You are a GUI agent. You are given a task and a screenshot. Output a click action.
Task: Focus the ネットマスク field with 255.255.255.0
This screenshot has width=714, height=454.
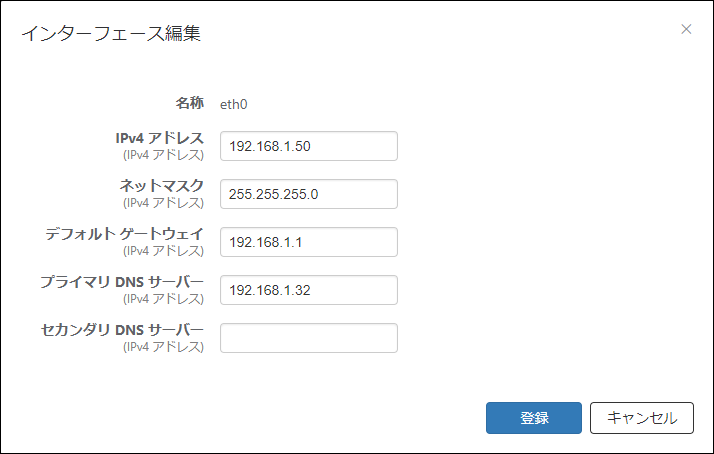click(309, 194)
